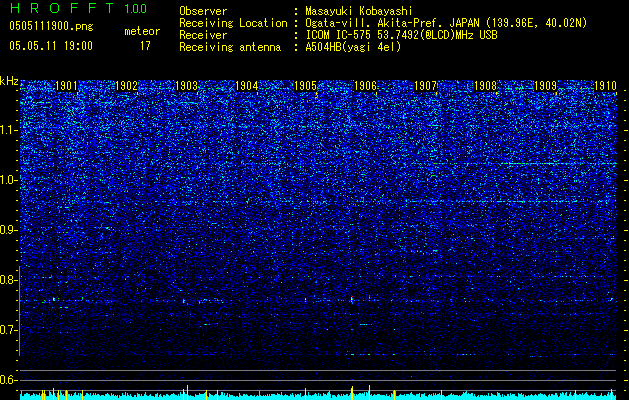Click the 0.6 frequency axis label
This screenshot has height=400, width=629.
click(8, 380)
